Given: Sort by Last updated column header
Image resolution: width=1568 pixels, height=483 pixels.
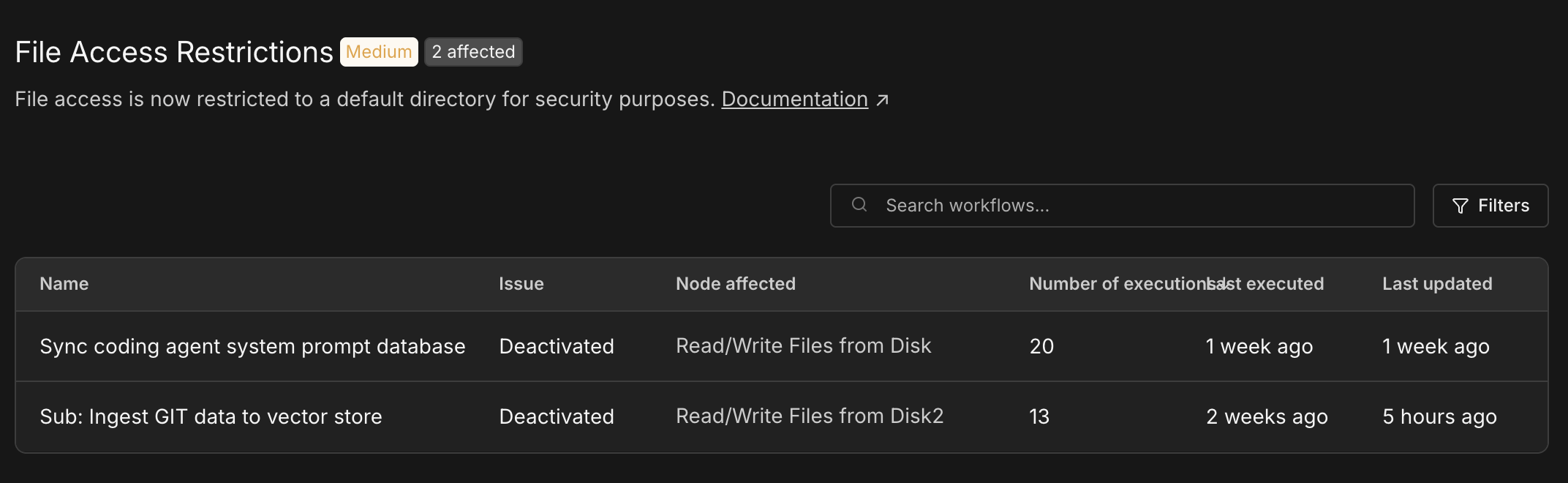Looking at the screenshot, I should click(1437, 284).
